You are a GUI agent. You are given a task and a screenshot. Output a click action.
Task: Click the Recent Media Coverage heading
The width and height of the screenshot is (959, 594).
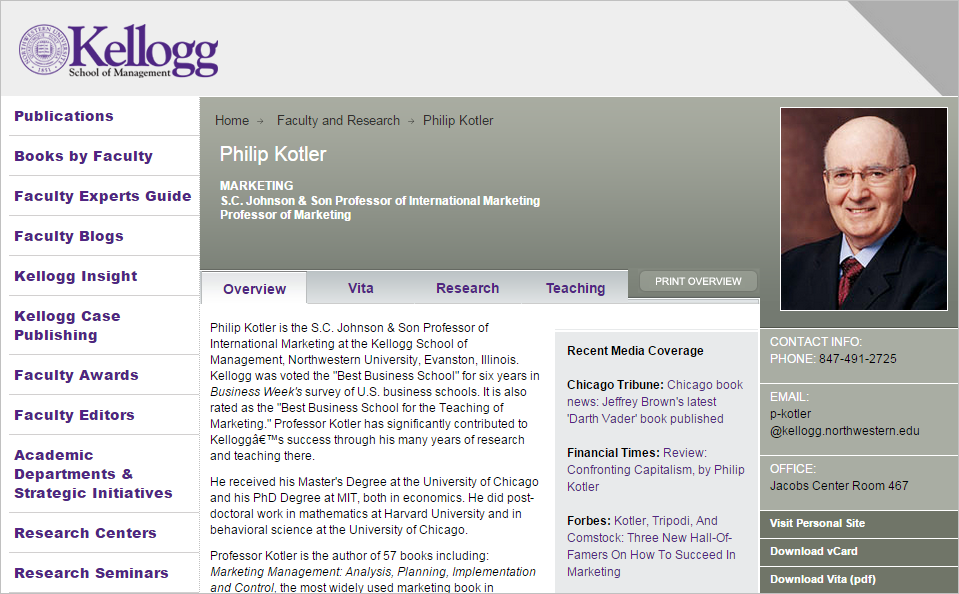coord(635,351)
